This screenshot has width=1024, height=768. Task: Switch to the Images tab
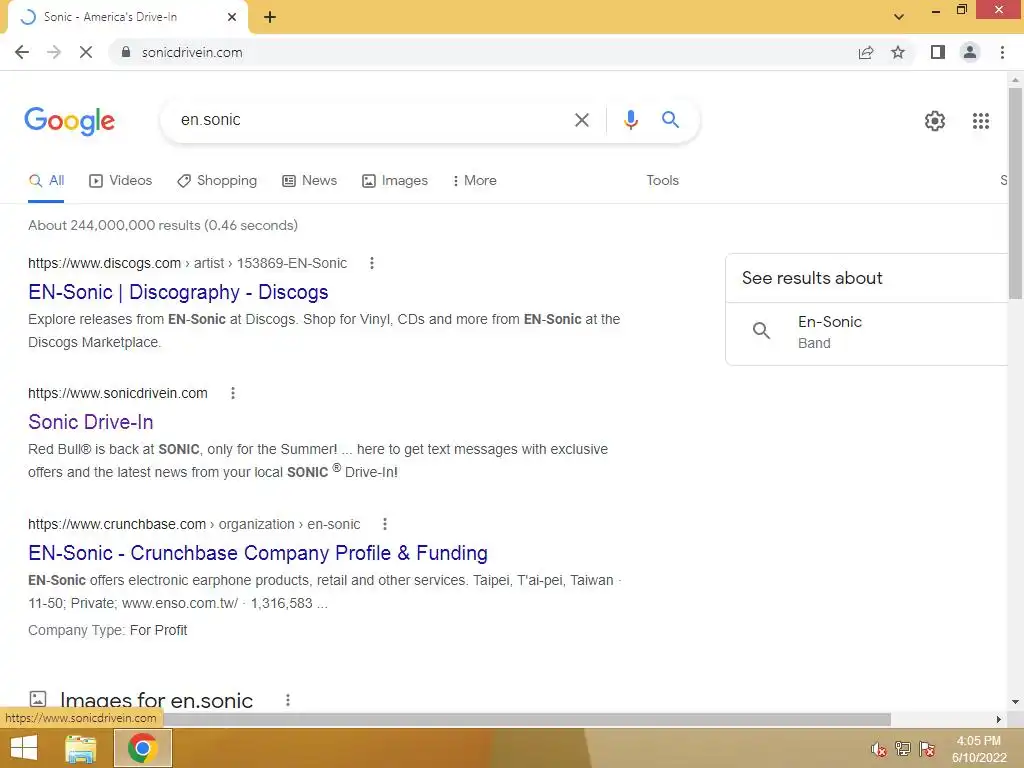click(x=395, y=181)
